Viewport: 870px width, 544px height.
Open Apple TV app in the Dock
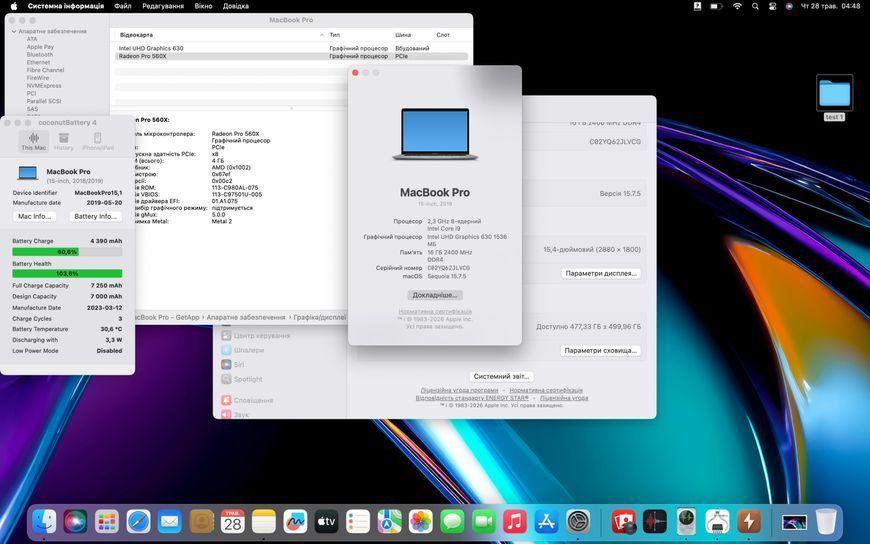pyautogui.click(x=327, y=522)
